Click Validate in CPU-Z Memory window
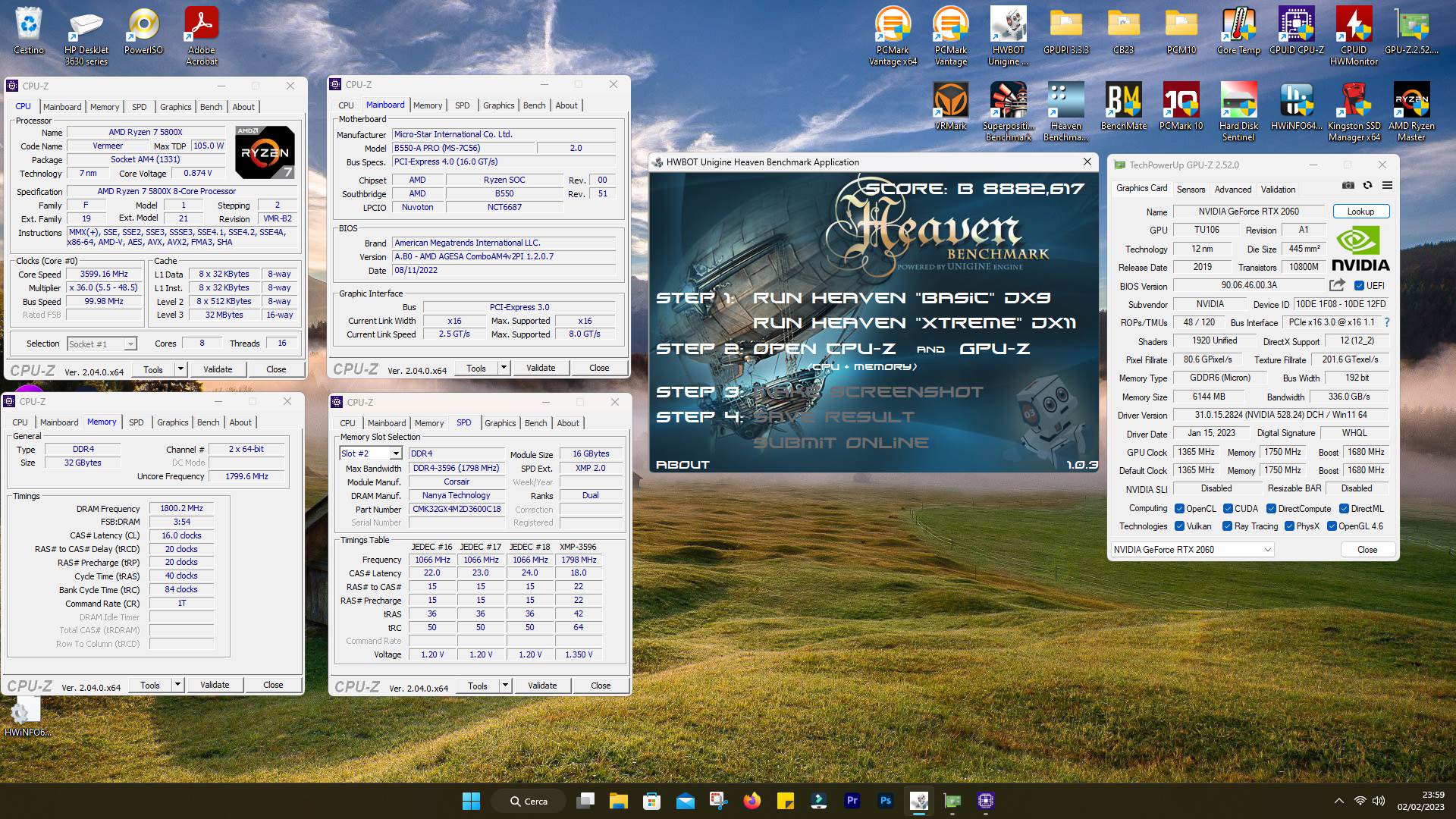 coord(215,685)
